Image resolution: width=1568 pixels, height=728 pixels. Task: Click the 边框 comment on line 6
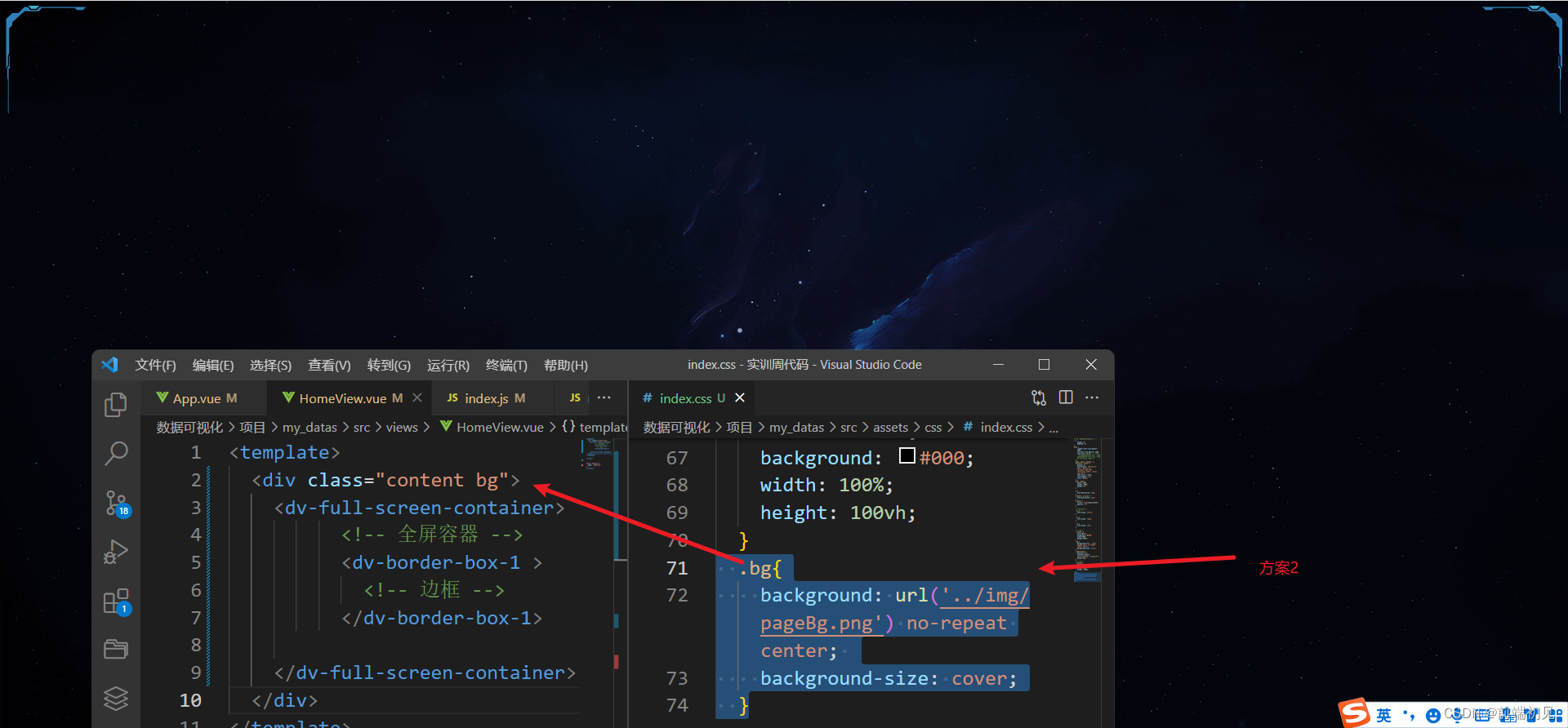pos(434,589)
